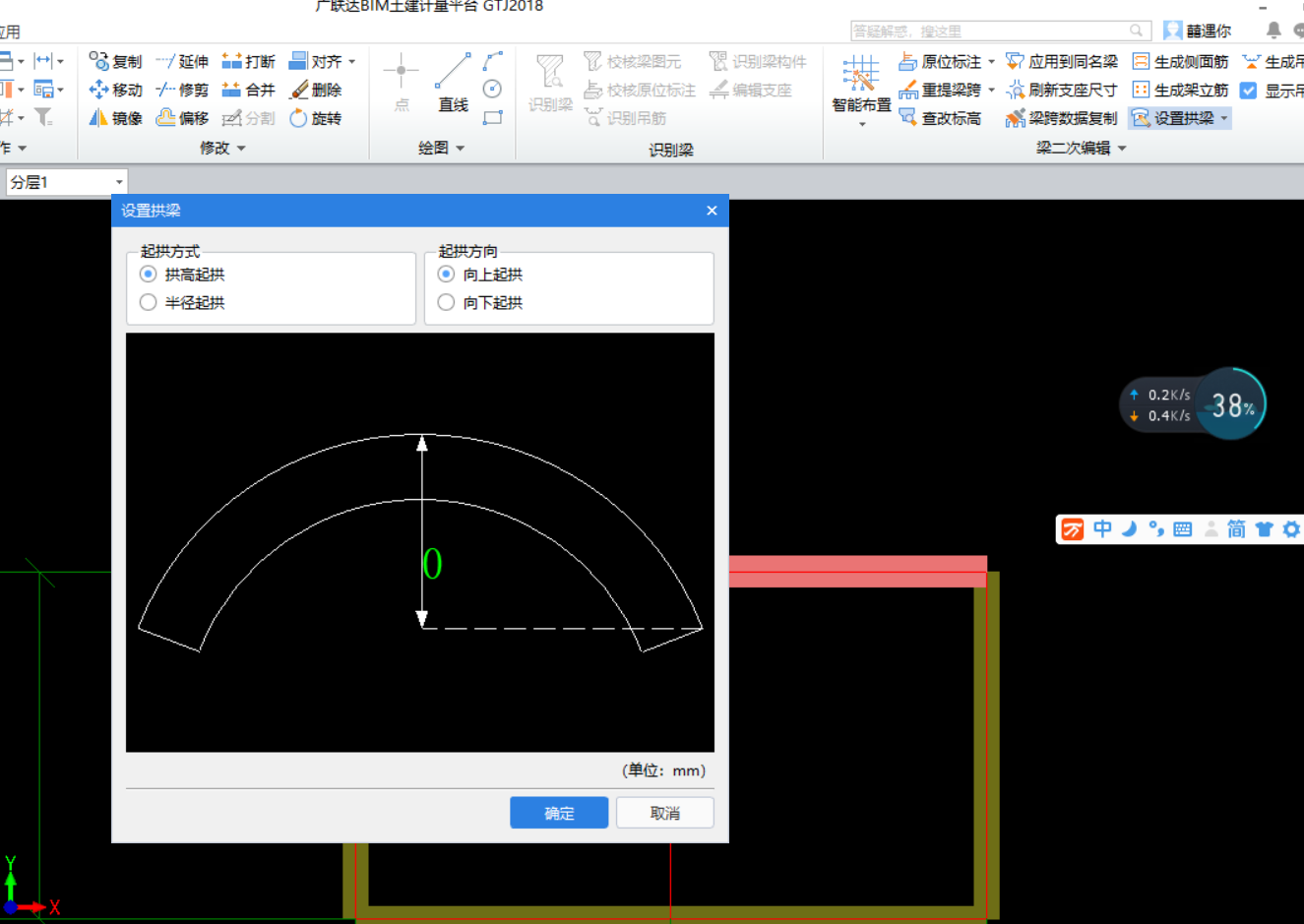Click the 查改标高 elevation tool
The width and height of the screenshot is (1304, 924).
tap(940, 118)
